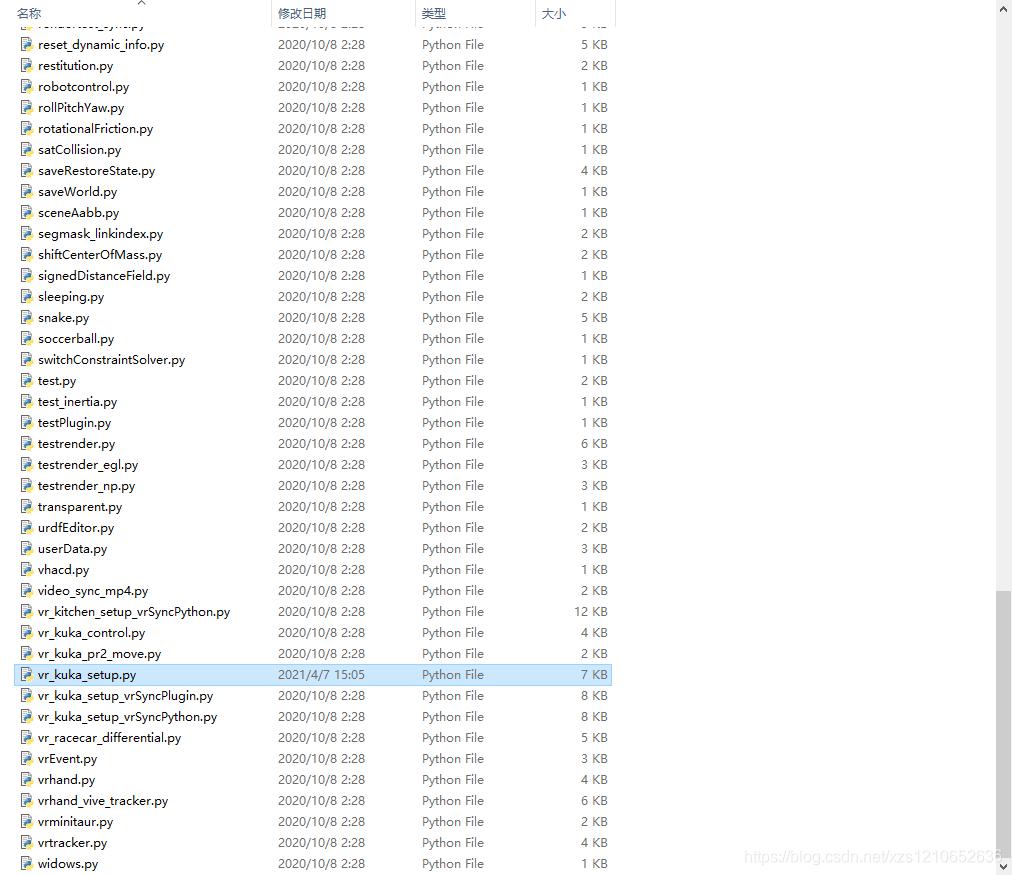Click the 4 KB size of saveRestoreState.py
This screenshot has width=1012, height=875.
[x=594, y=170]
